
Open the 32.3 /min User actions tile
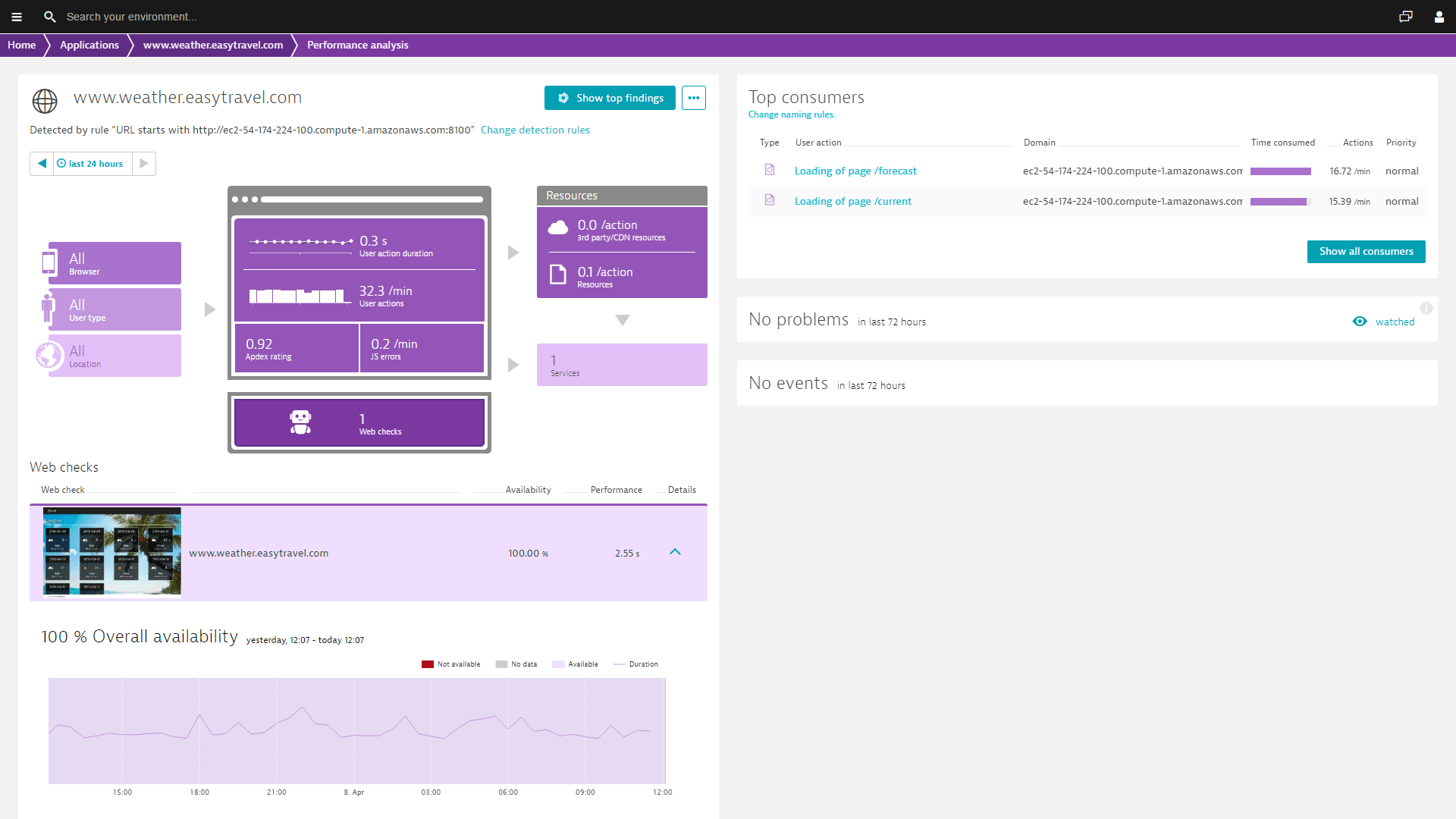pos(359,296)
